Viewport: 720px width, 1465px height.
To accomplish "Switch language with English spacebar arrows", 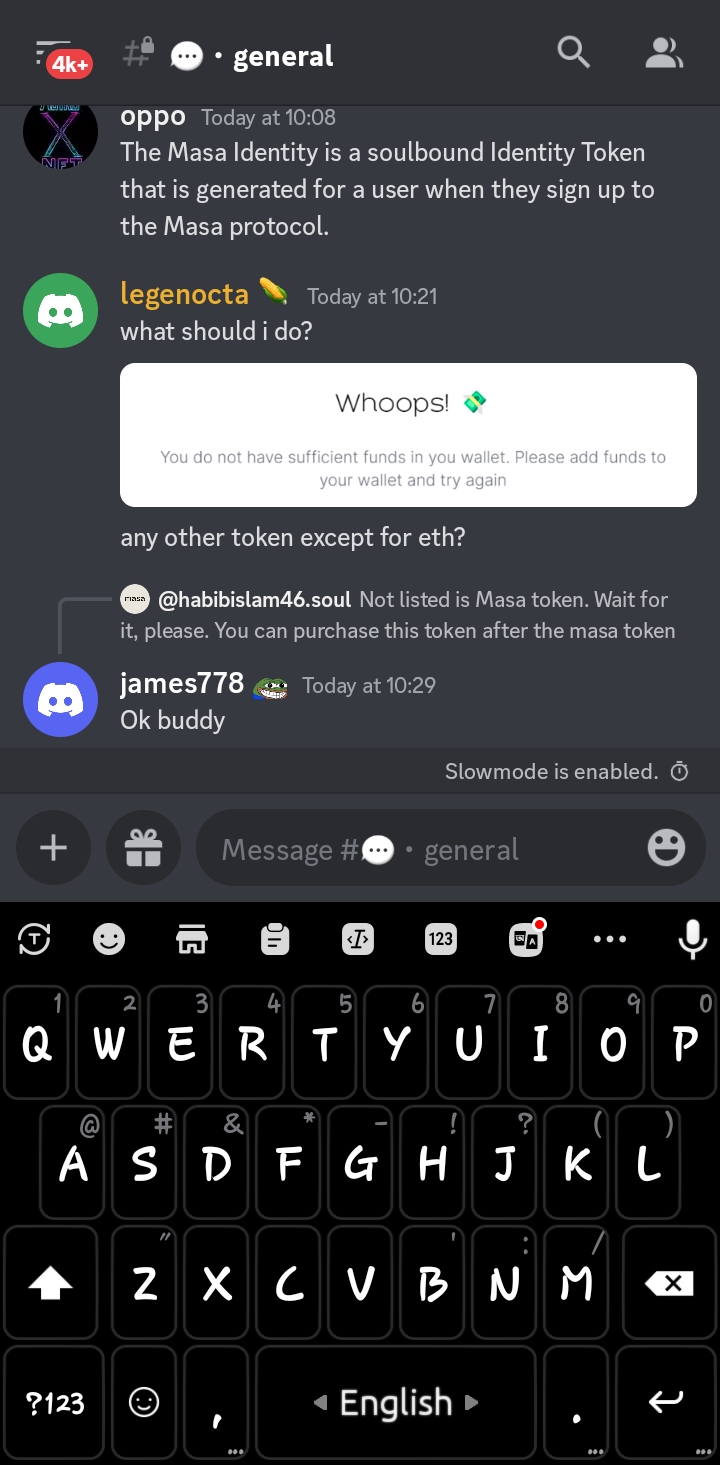I will pyautogui.click(x=395, y=1402).
